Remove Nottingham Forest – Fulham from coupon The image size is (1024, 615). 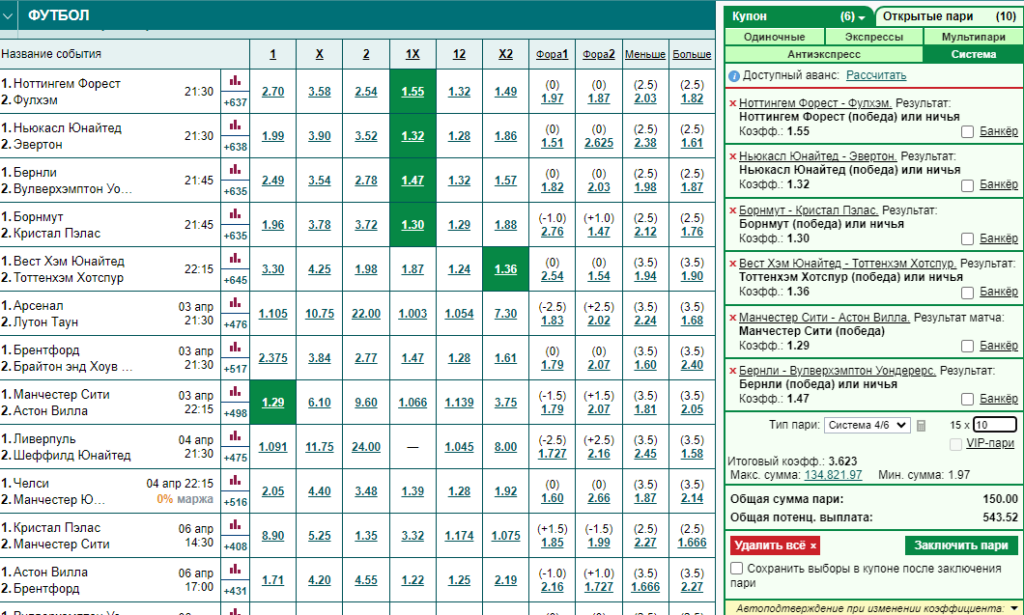click(733, 103)
